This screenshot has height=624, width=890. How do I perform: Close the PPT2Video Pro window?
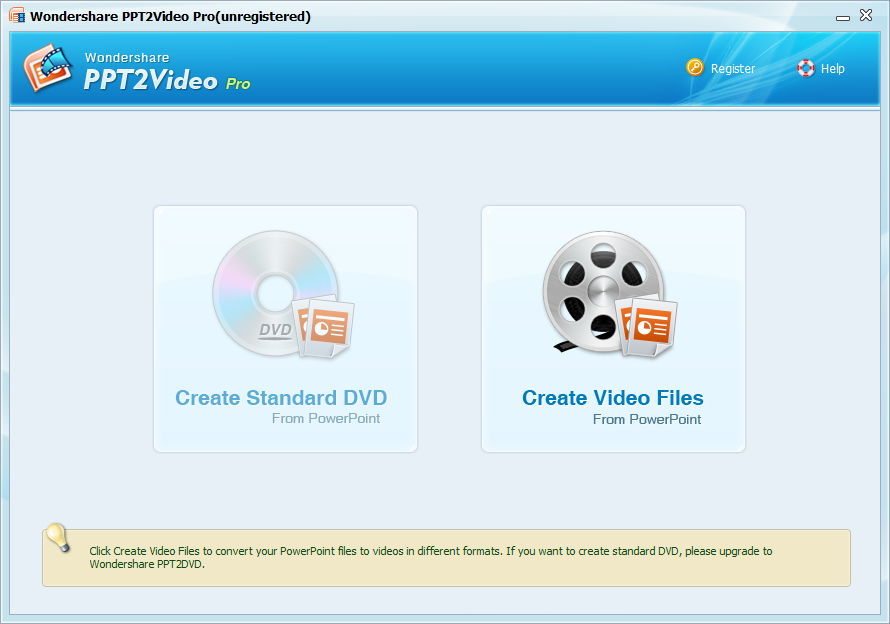point(866,15)
